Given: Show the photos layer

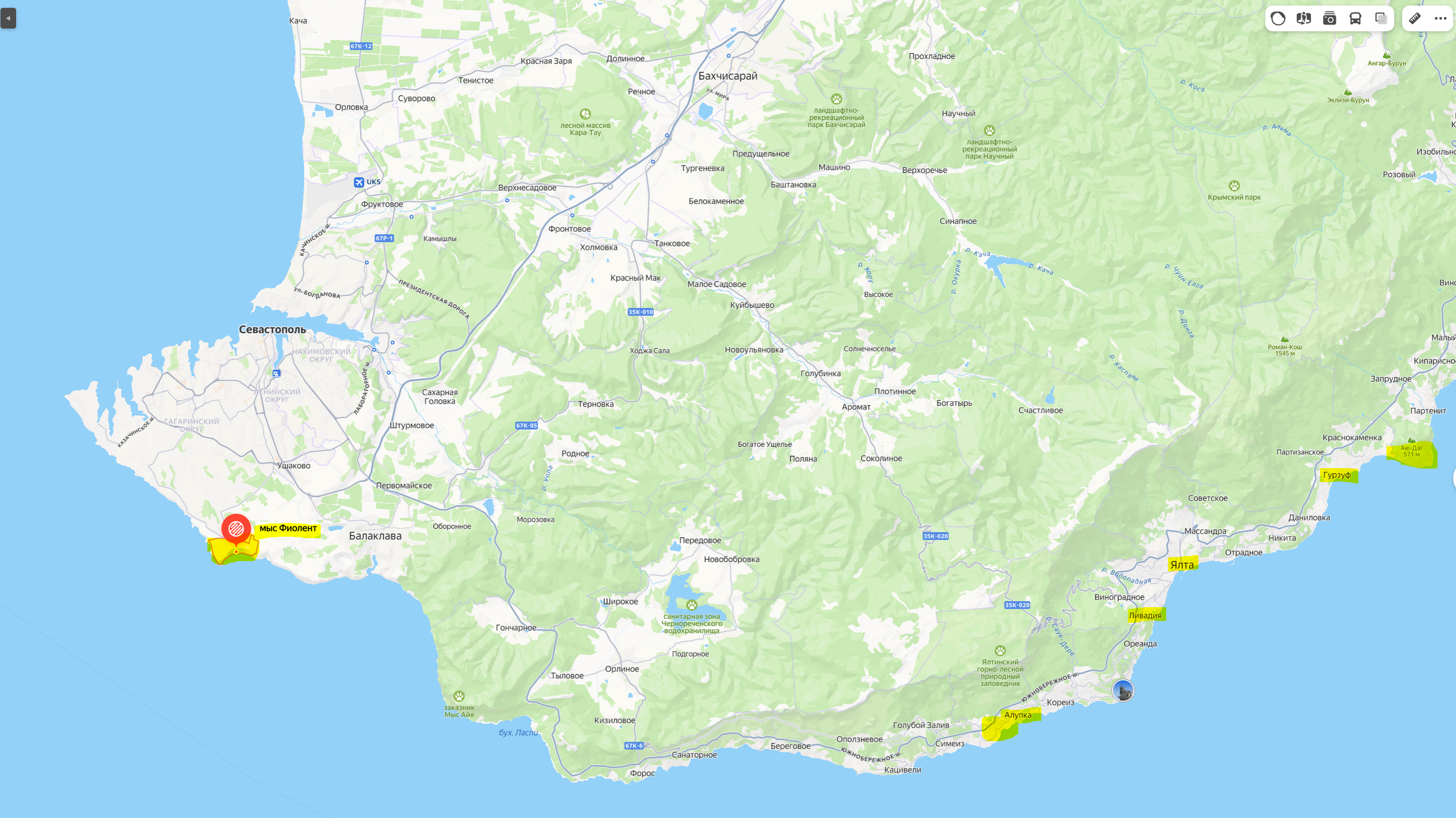Looking at the screenshot, I should [1330, 18].
